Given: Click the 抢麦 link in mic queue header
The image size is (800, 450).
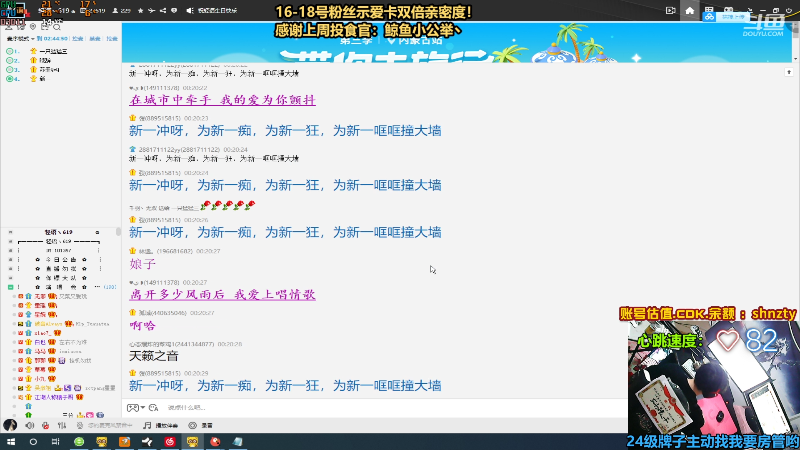Looking at the screenshot, I should coord(78,39).
